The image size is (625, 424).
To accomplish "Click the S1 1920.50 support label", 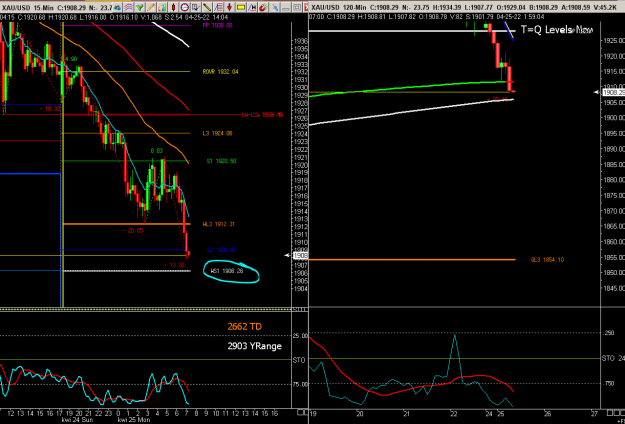I will pyautogui.click(x=221, y=161).
